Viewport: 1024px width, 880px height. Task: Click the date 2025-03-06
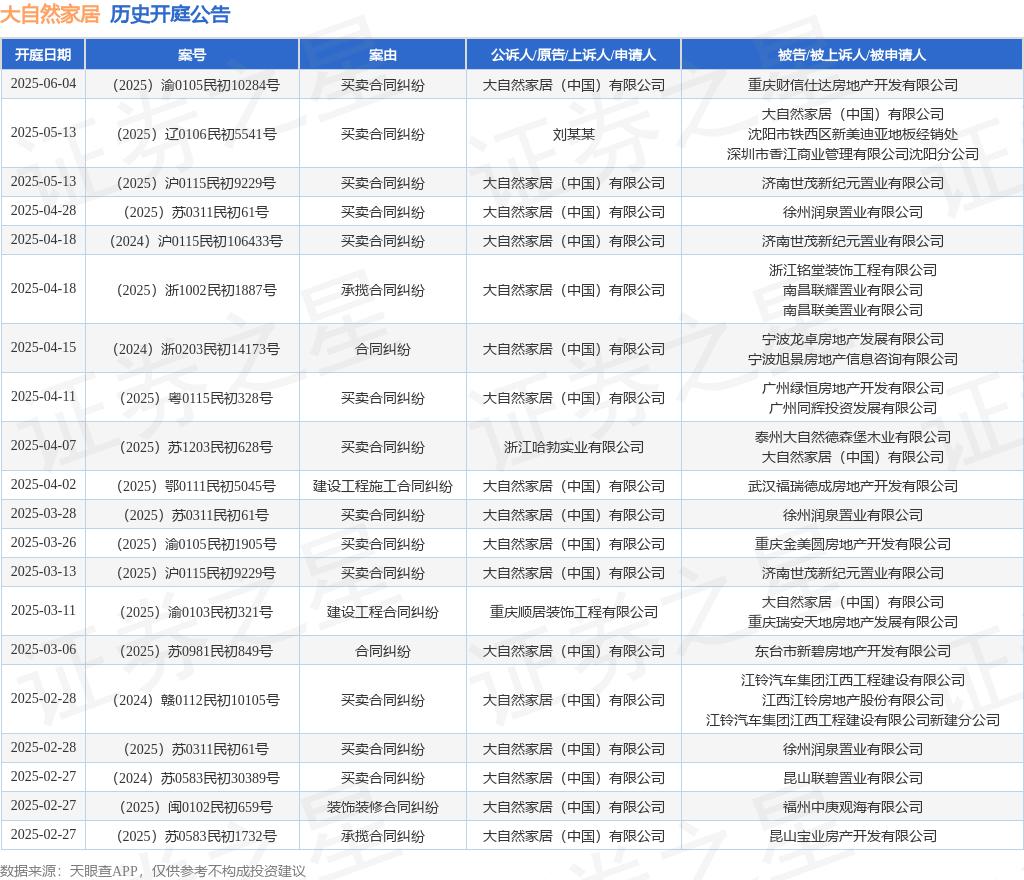[43, 650]
